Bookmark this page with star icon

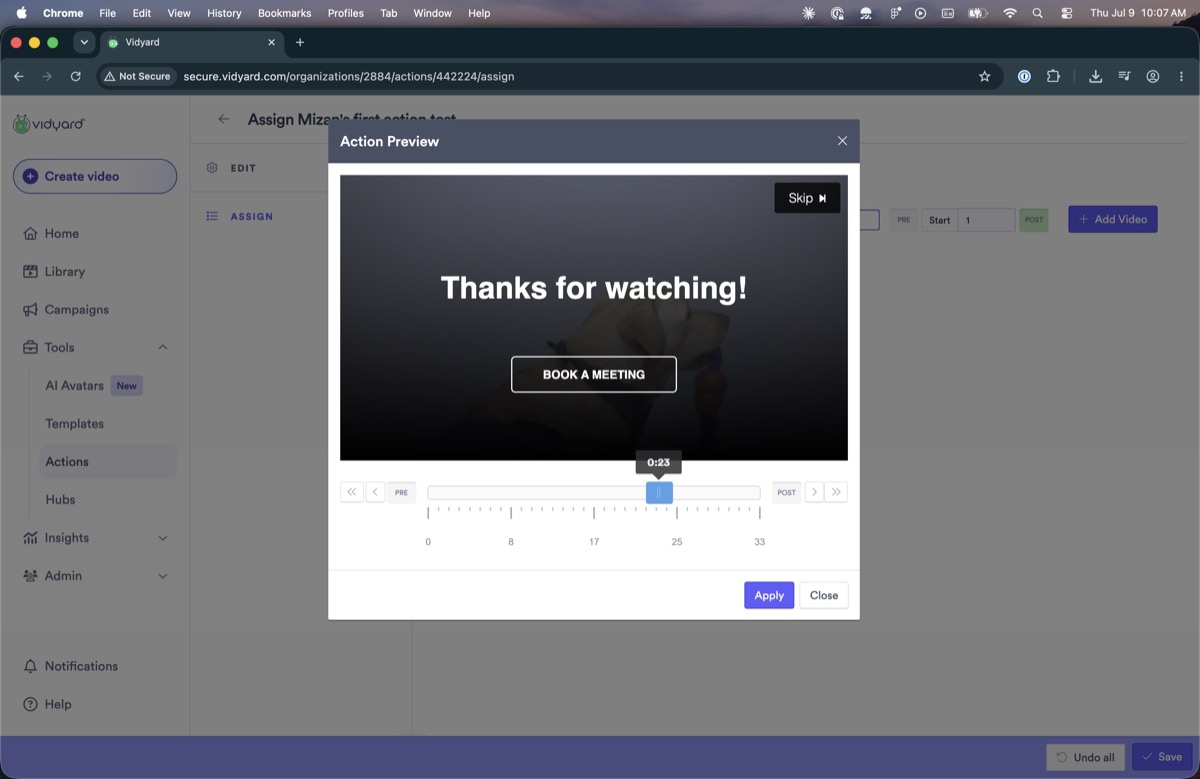(984, 76)
